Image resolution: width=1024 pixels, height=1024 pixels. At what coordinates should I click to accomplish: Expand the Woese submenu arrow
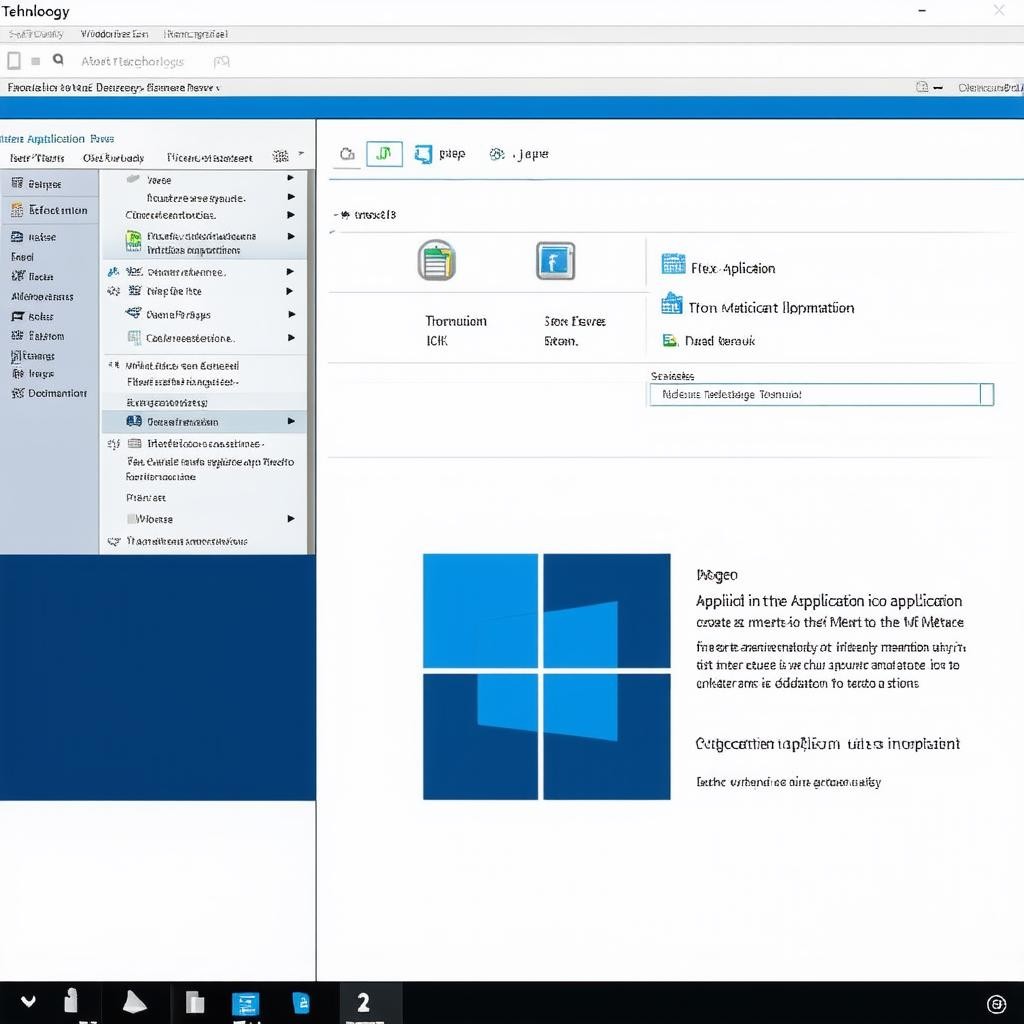(291, 519)
